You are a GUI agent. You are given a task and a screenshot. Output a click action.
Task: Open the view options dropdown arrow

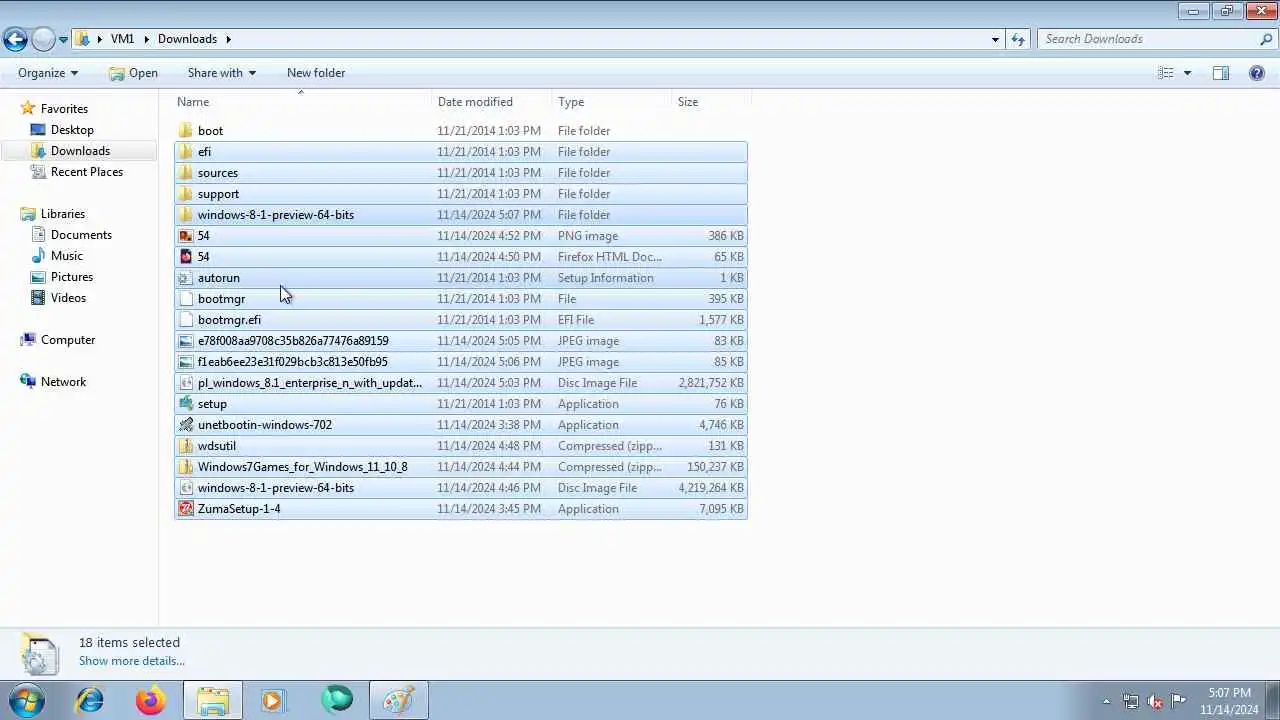1187,73
